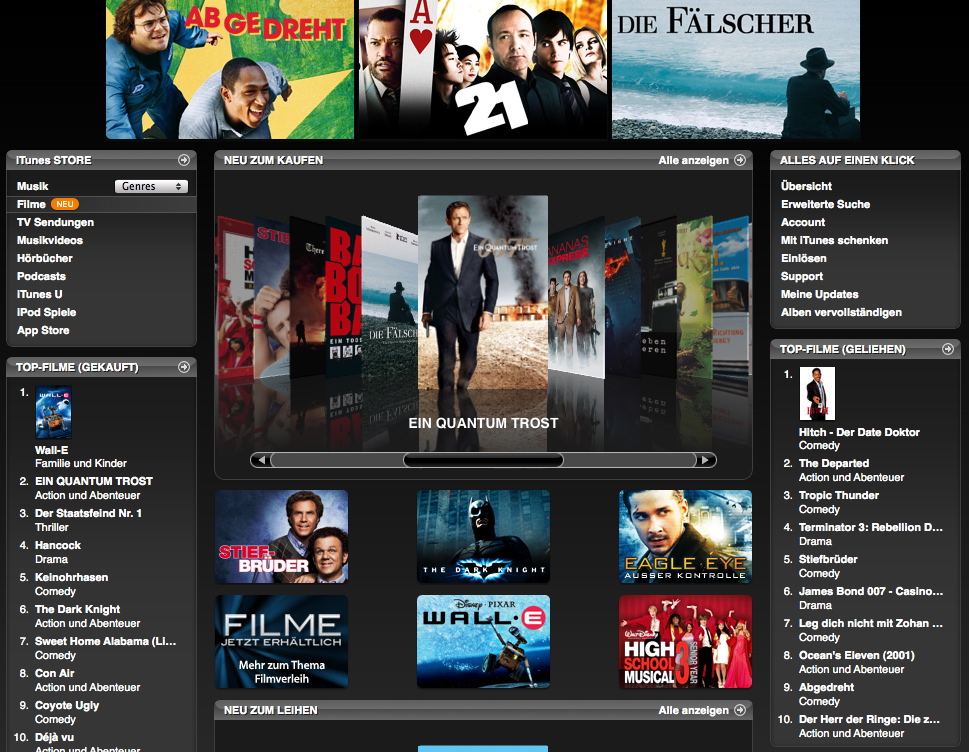Image resolution: width=969 pixels, height=752 pixels.
Task: Open the Stiefbrüder promo tile
Action: coord(281,536)
